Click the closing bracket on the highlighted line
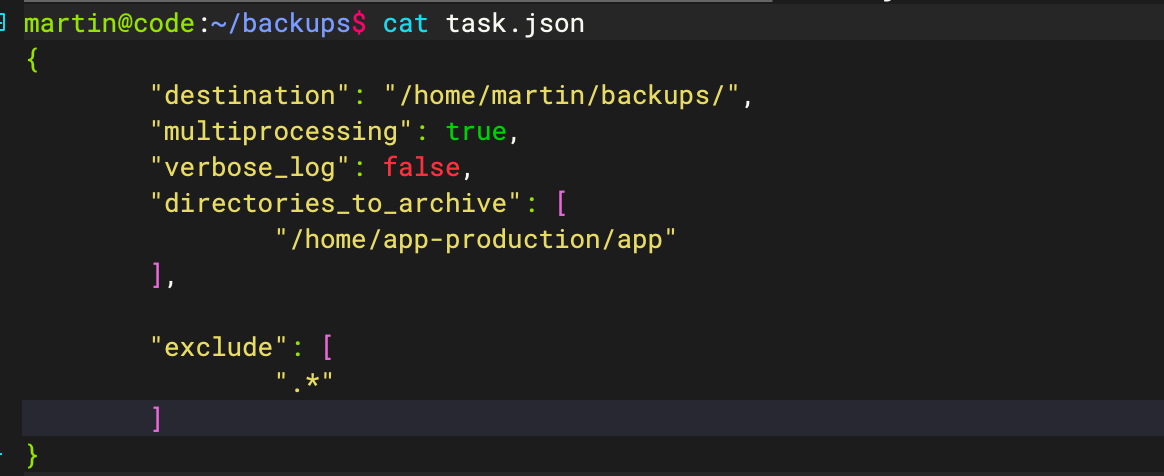The height and width of the screenshot is (476, 1164). pos(156,418)
